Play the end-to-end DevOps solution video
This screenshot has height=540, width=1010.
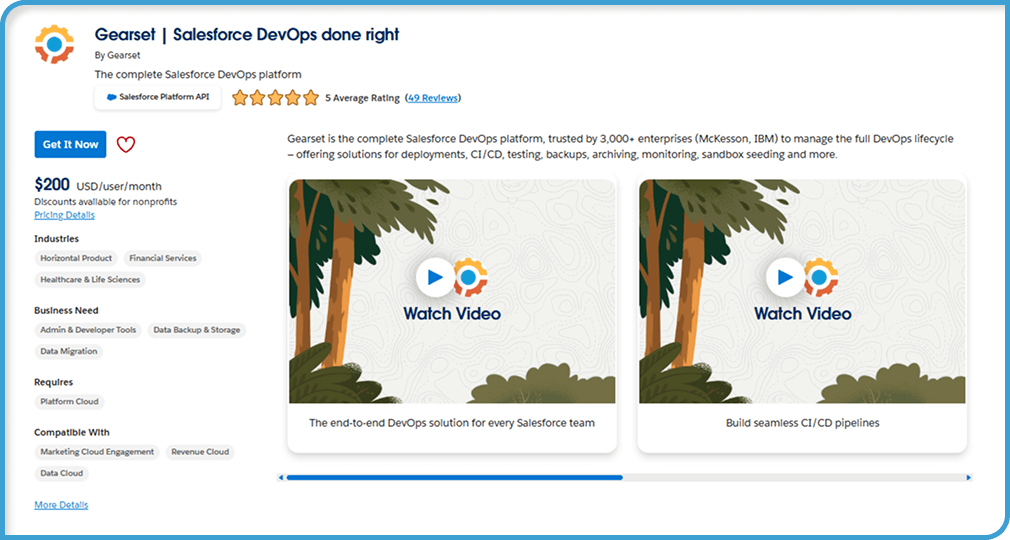pos(435,277)
